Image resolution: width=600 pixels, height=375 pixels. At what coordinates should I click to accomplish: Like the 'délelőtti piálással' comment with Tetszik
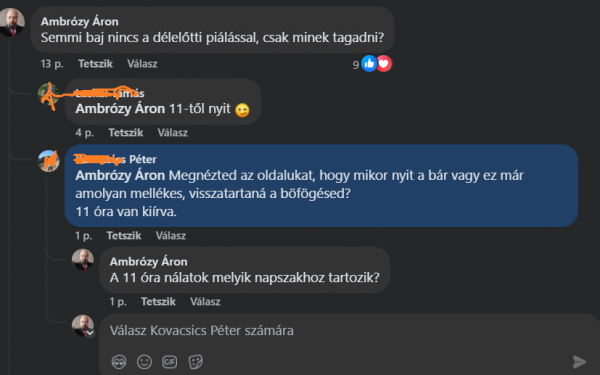95,64
